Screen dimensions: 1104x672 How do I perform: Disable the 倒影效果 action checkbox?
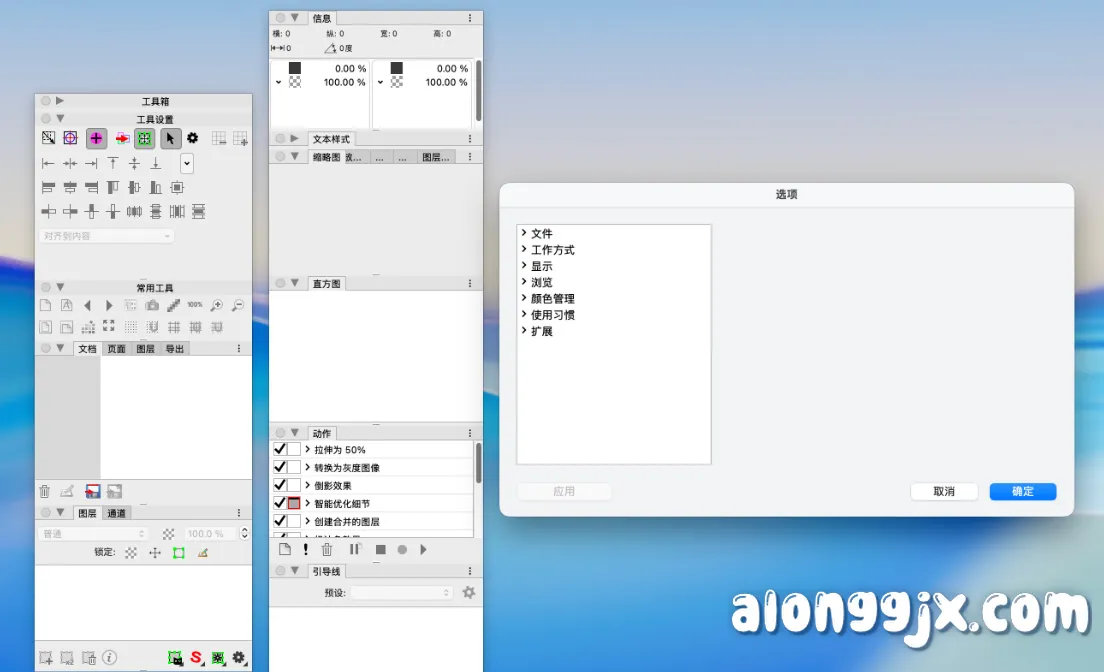click(x=280, y=484)
